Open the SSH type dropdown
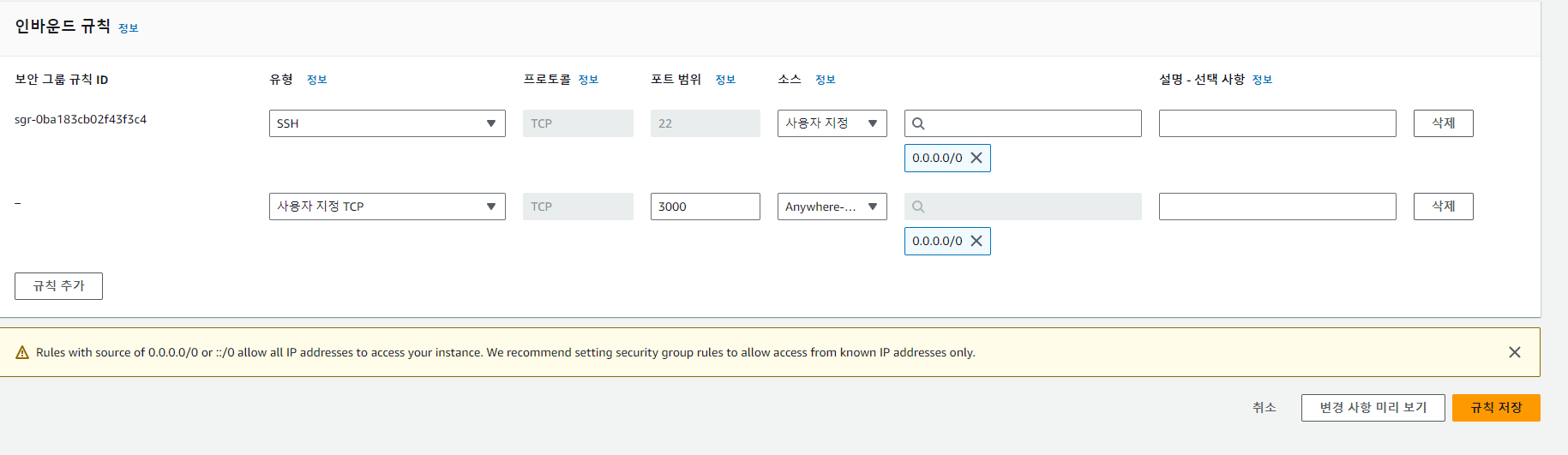 click(387, 123)
